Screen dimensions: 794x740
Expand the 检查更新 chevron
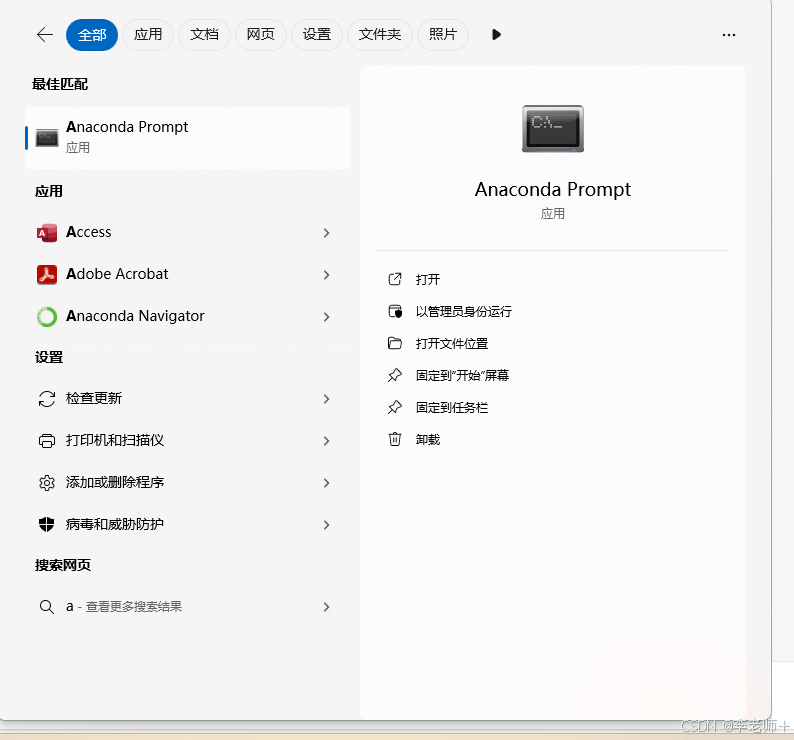pyautogui.click(x=327, y=399)
